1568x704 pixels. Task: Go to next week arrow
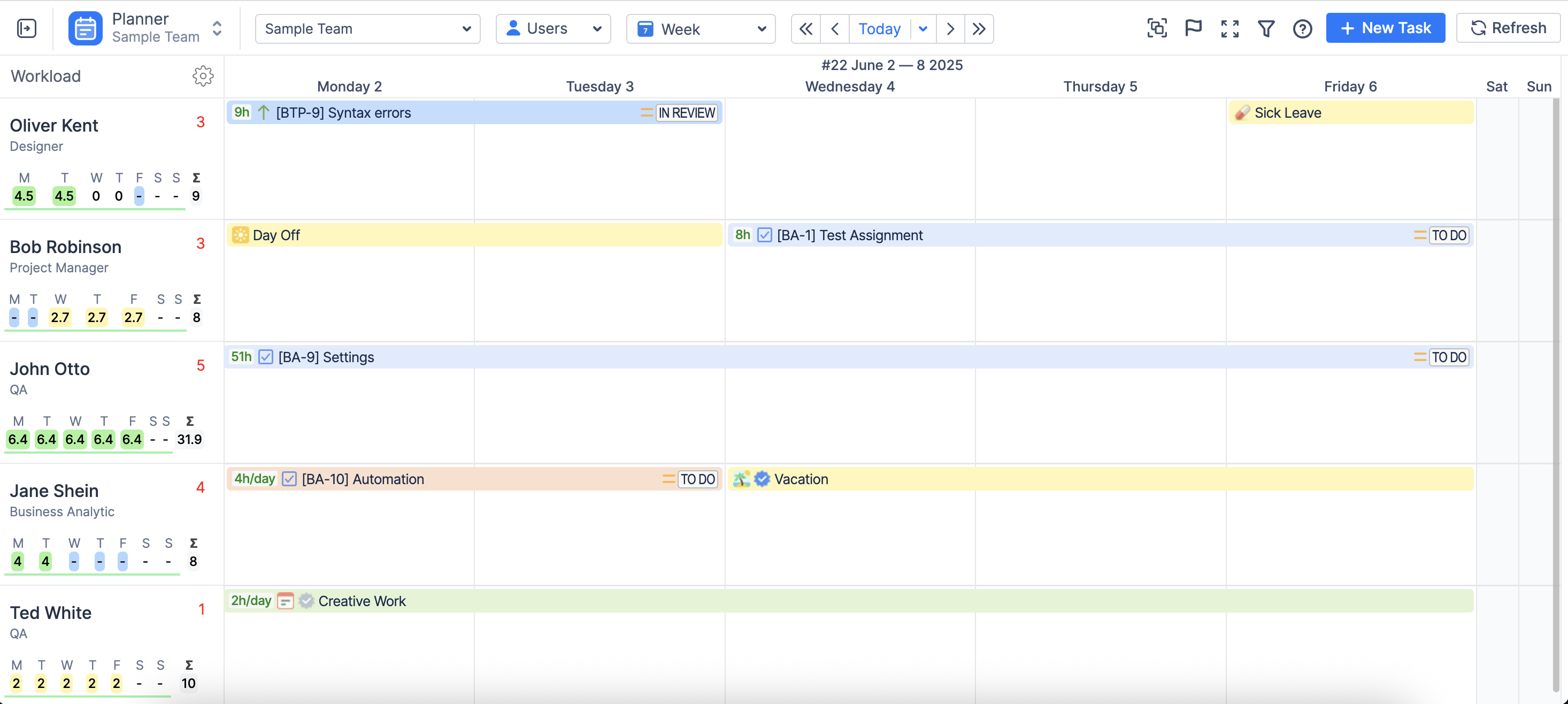coord(950,29)
